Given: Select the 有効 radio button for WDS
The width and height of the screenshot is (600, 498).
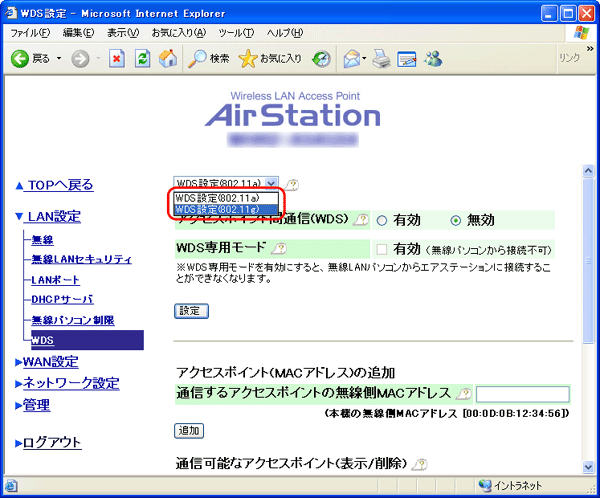Looking at the screenshot, I should 382,220.
